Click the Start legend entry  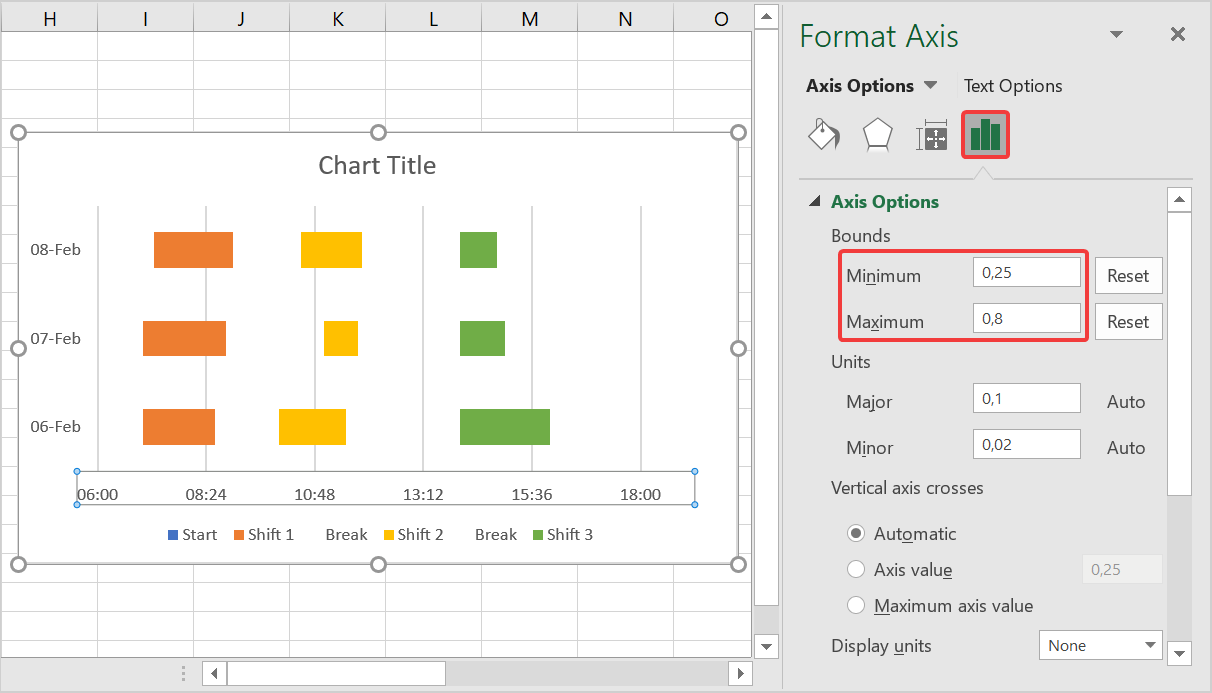click(x=192, y=535)
